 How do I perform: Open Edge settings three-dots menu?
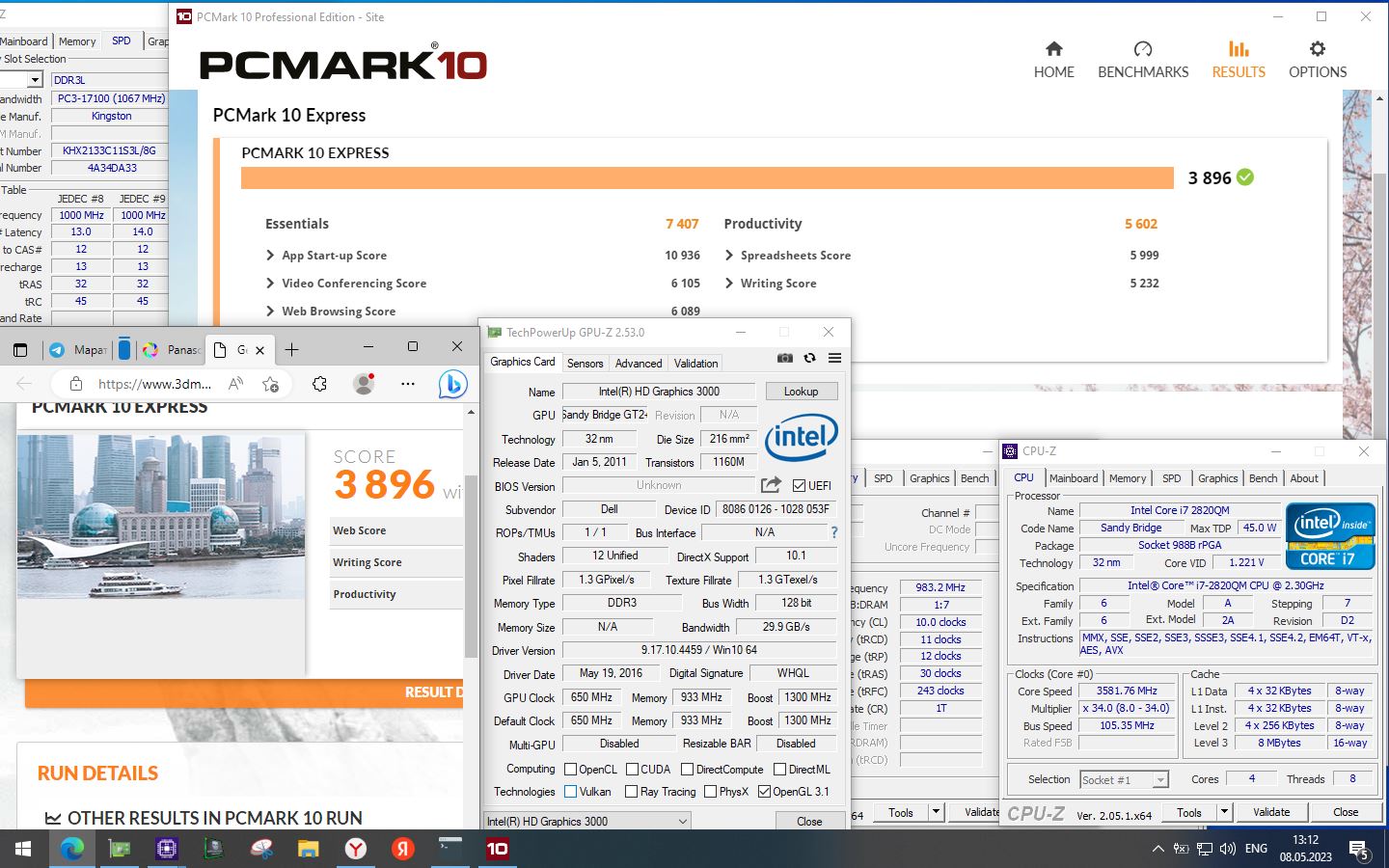408,384
